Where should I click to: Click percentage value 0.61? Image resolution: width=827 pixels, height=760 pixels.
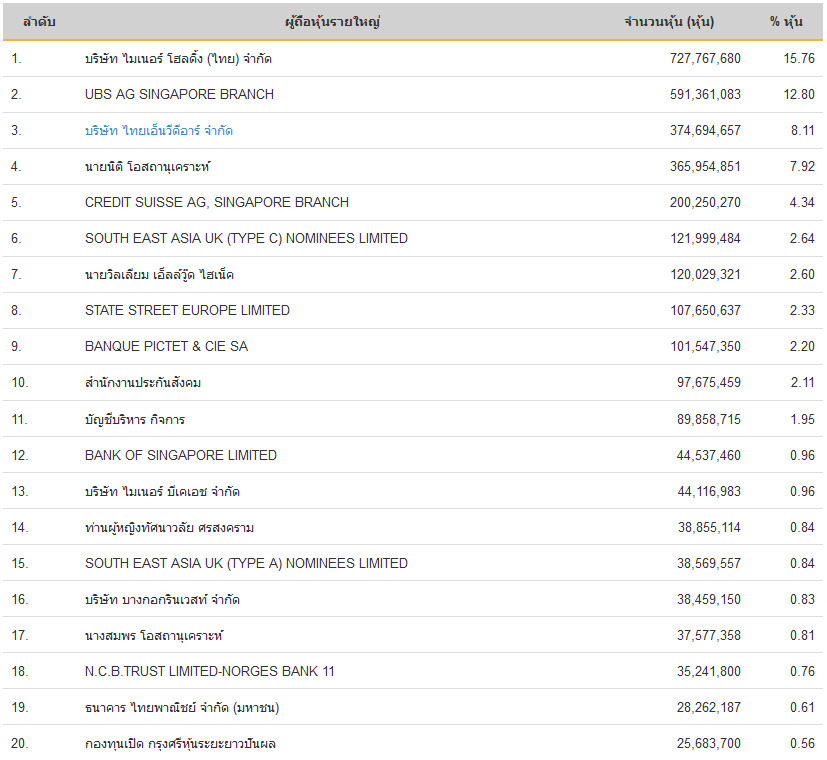coord(802,707)
